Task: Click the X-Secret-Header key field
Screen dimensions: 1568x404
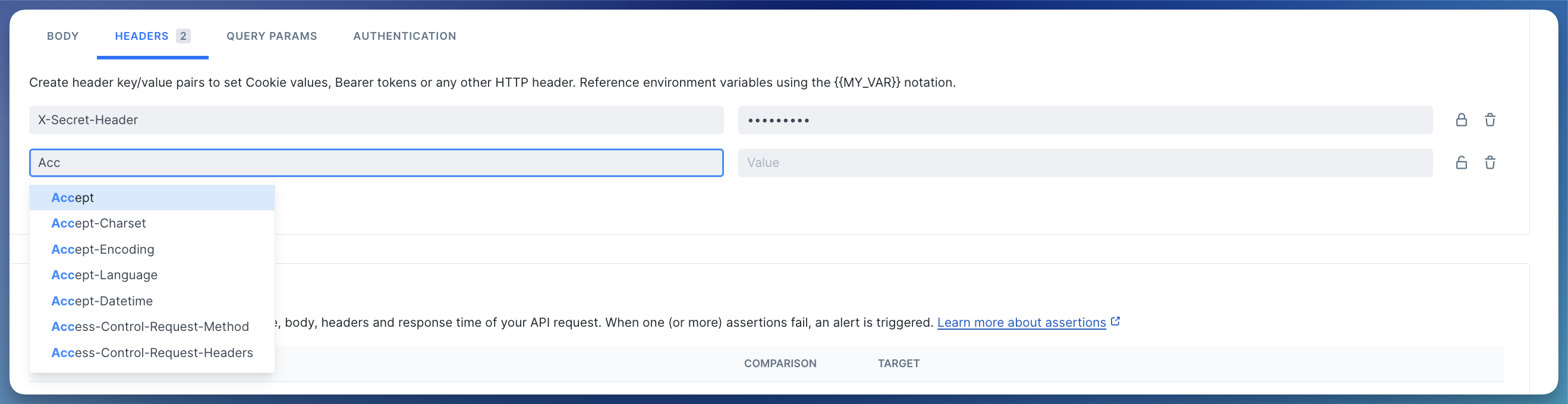Action: point(376,120)
